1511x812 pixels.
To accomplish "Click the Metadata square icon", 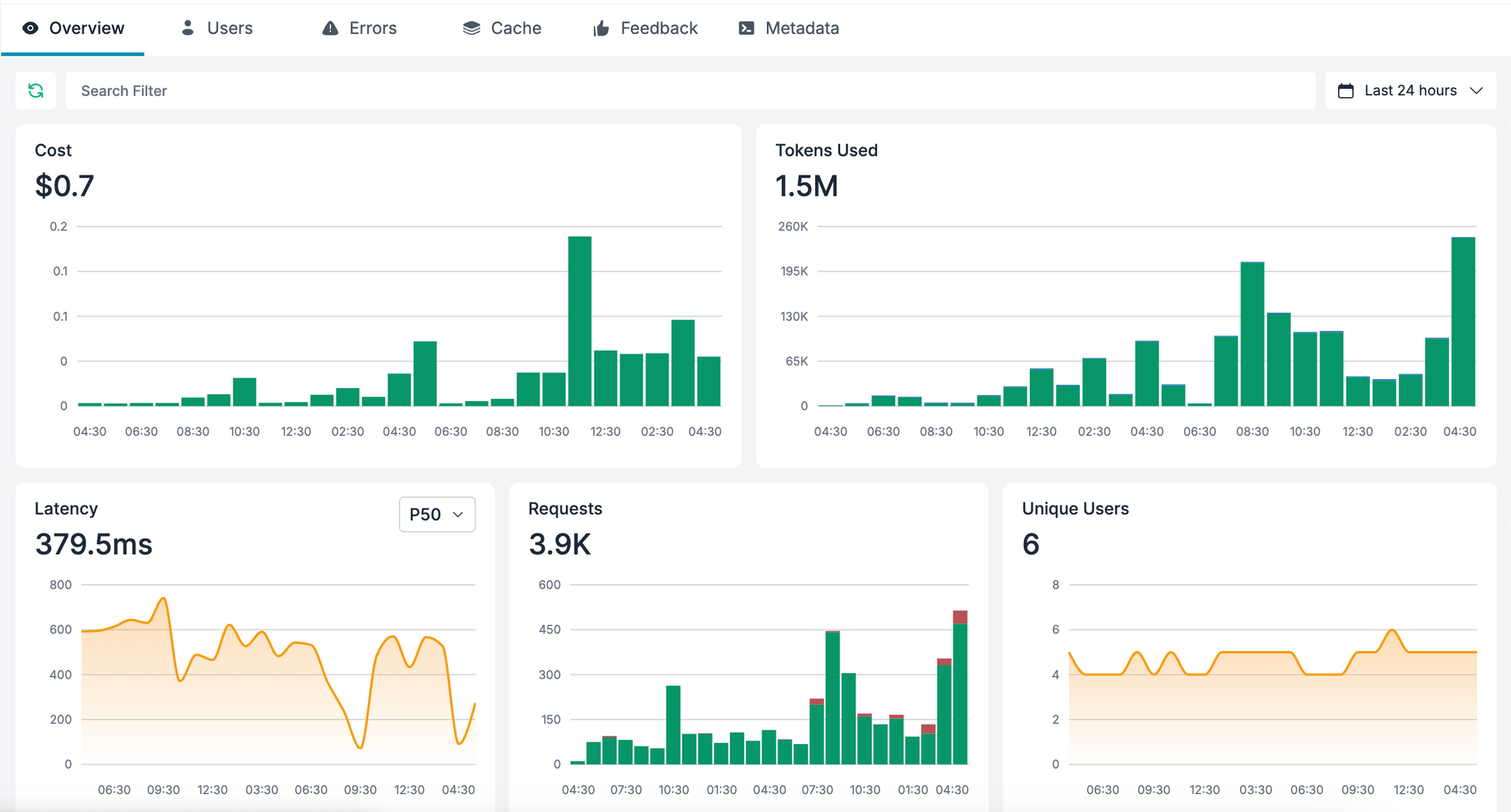I will (745, 27).
